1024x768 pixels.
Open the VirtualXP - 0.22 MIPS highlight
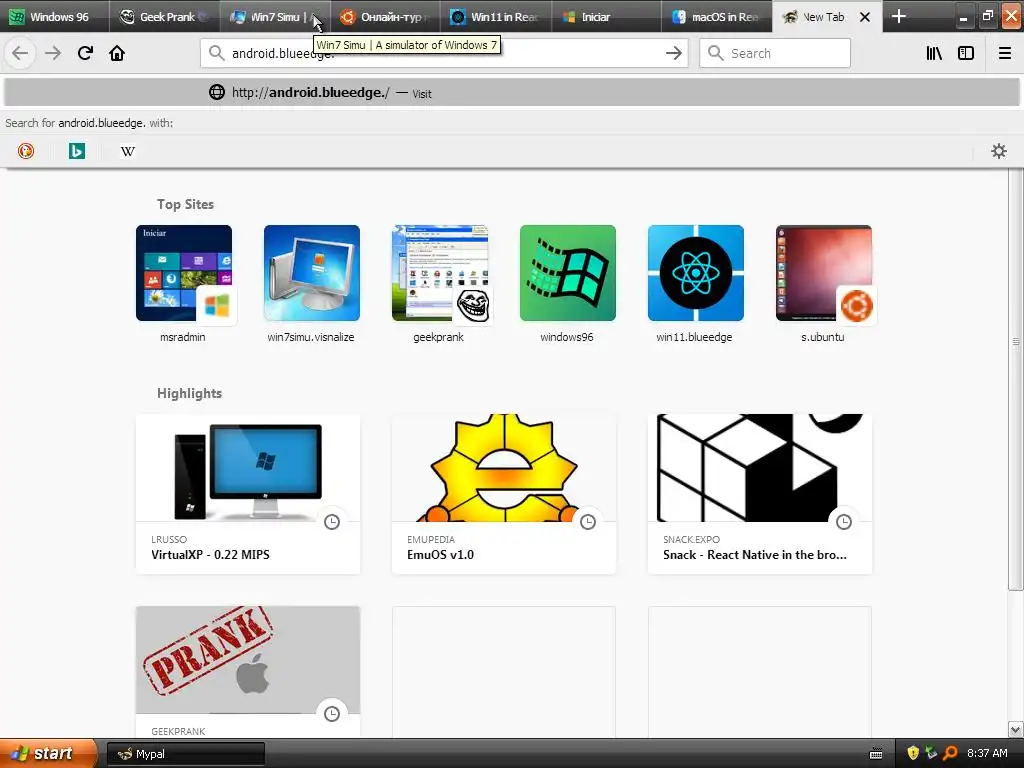(x=248, y=494)
